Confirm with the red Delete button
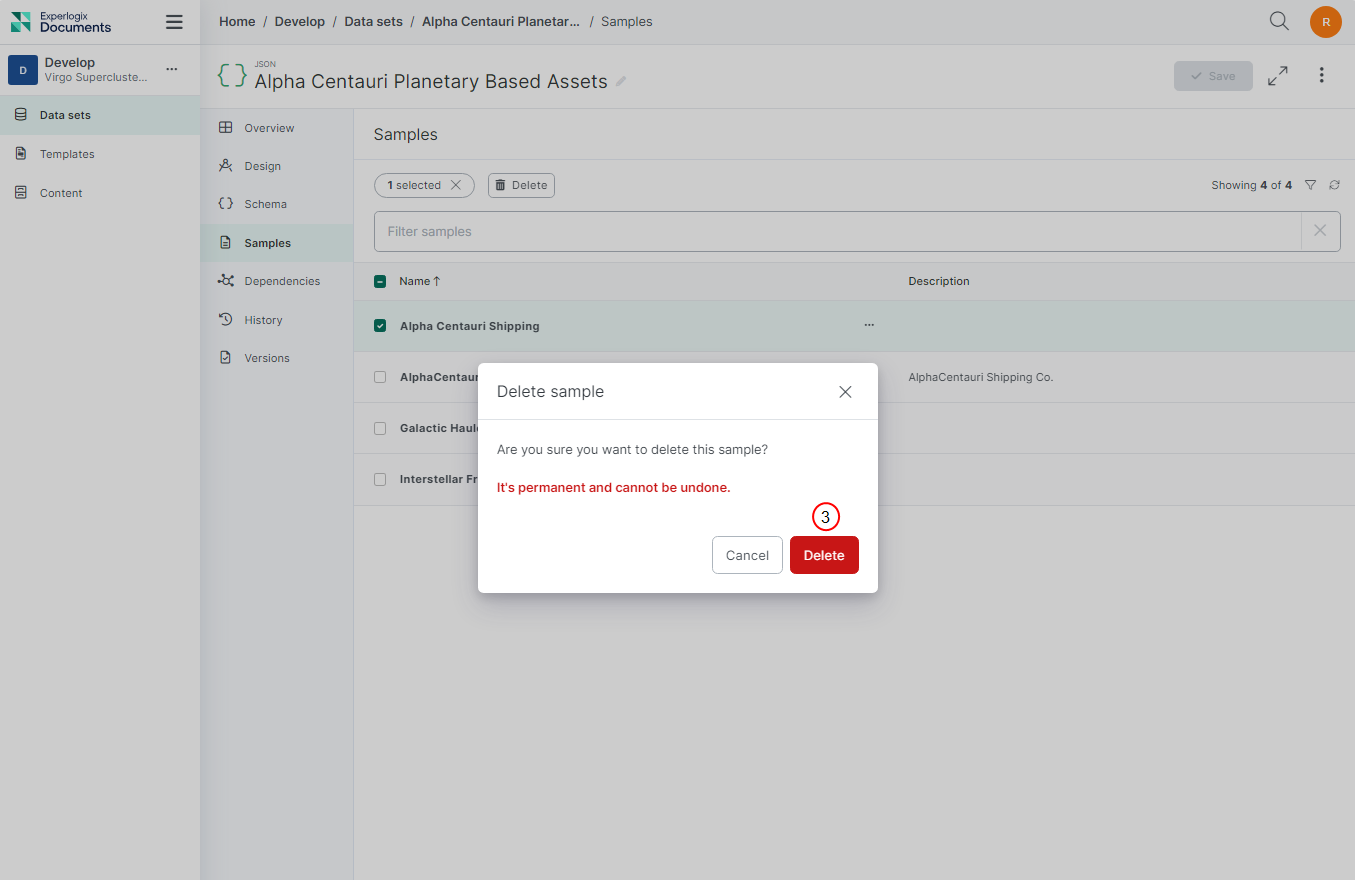This screenshot has width=1355, height=880. (x=823, y=555)
